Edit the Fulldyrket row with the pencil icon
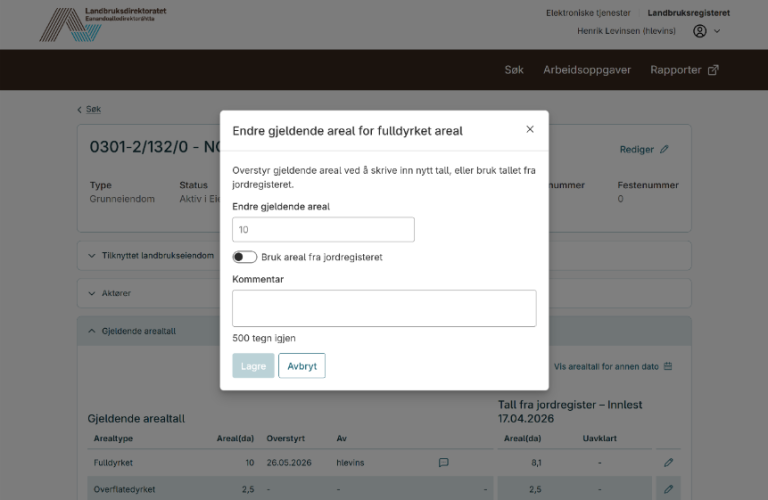 668,462
